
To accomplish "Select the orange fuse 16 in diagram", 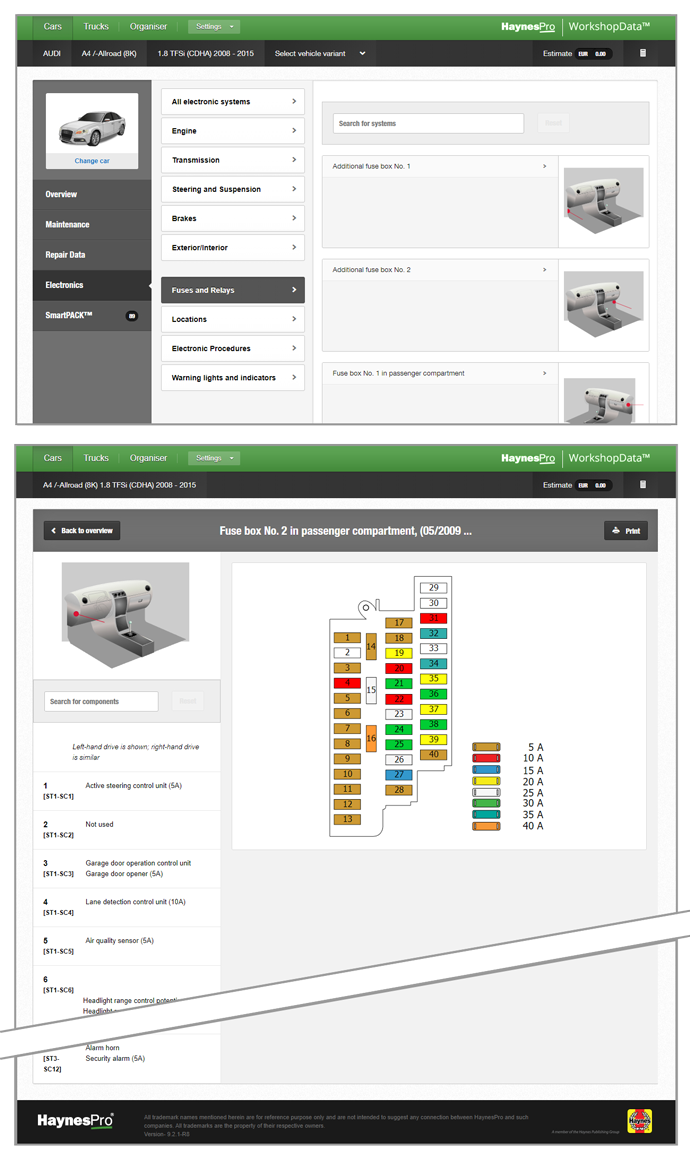I will 370,739.
